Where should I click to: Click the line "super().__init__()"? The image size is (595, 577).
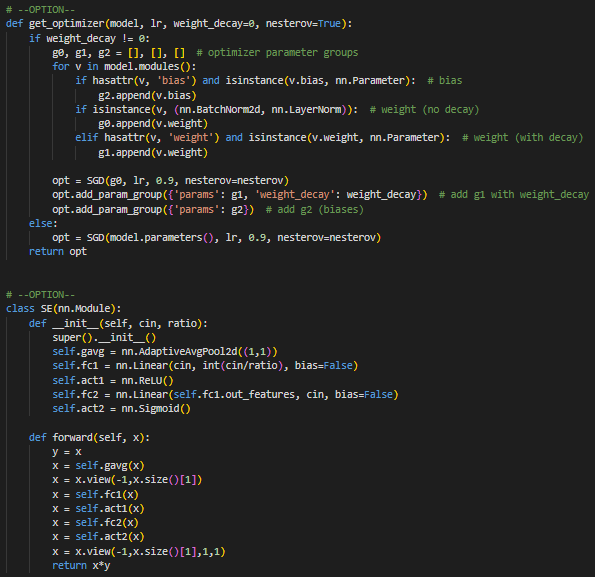point(104,338)
